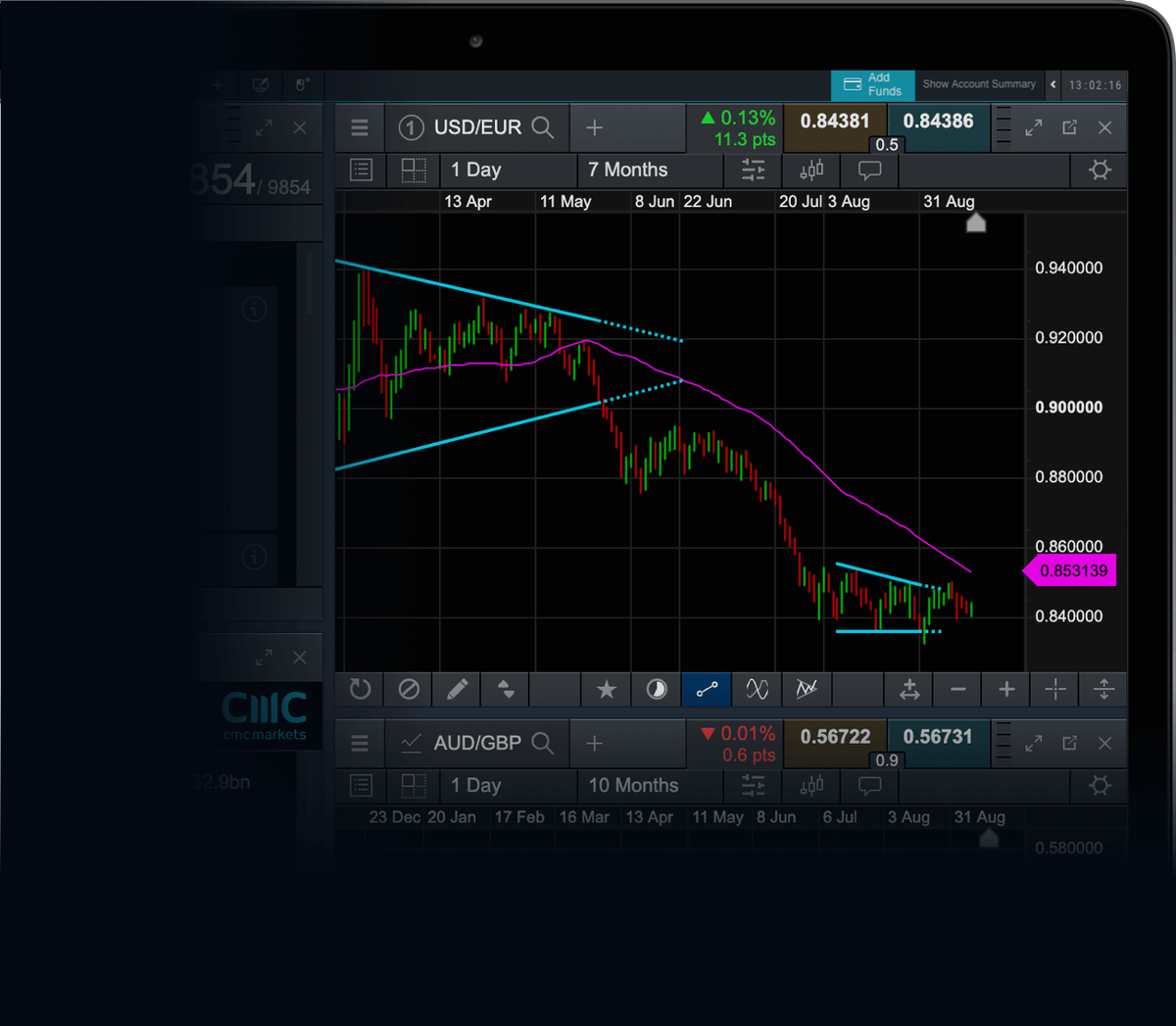Activate the trendline drawing tool
Image resolution: width=1176 pixels, height=1026 pixels.
click(707, 689)
